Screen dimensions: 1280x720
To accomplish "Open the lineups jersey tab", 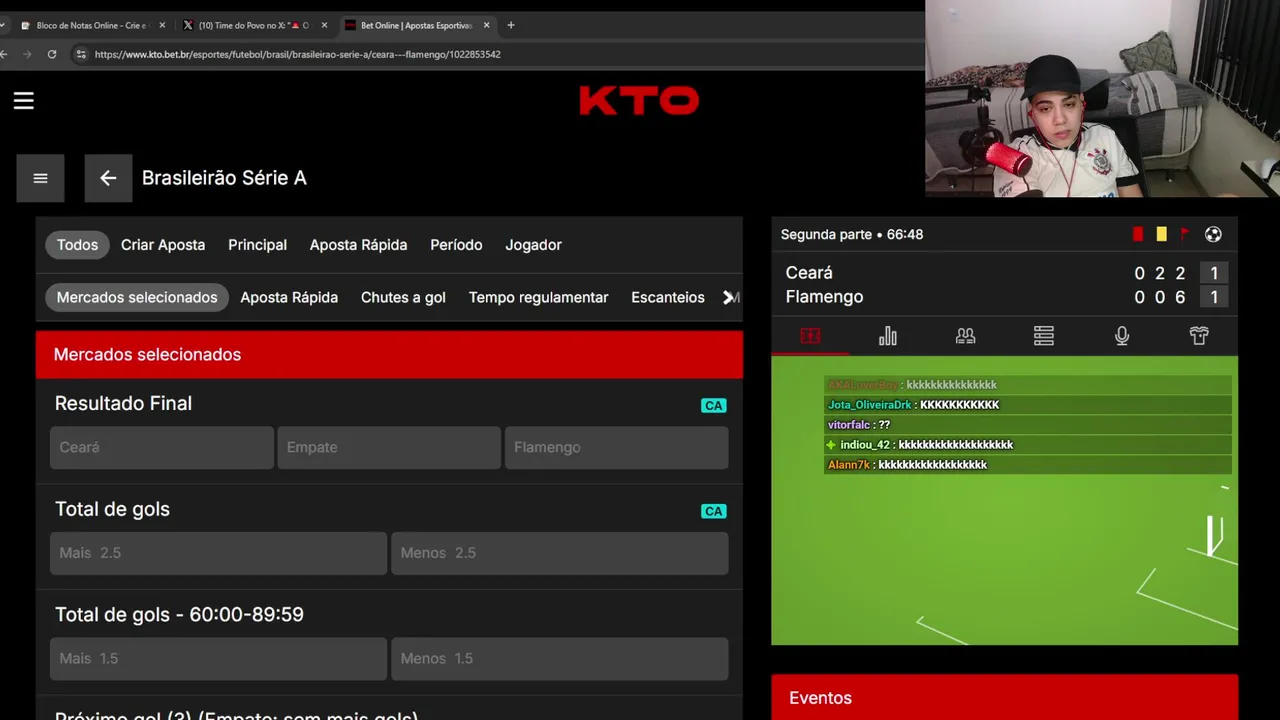I will tap(1199, 336).
